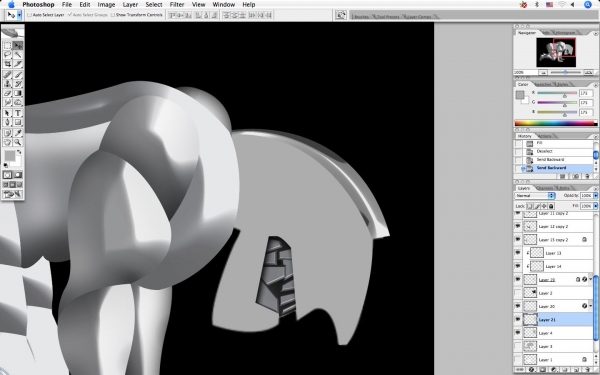Switch to the Swatches tab
Viewport: 600px width, 375px height.
point(543,84)
